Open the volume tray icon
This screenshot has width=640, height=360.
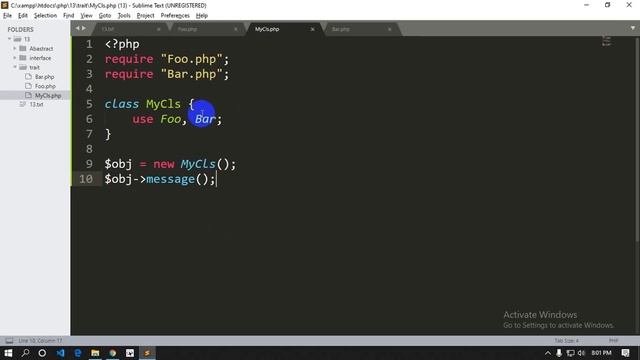point(581,353)
